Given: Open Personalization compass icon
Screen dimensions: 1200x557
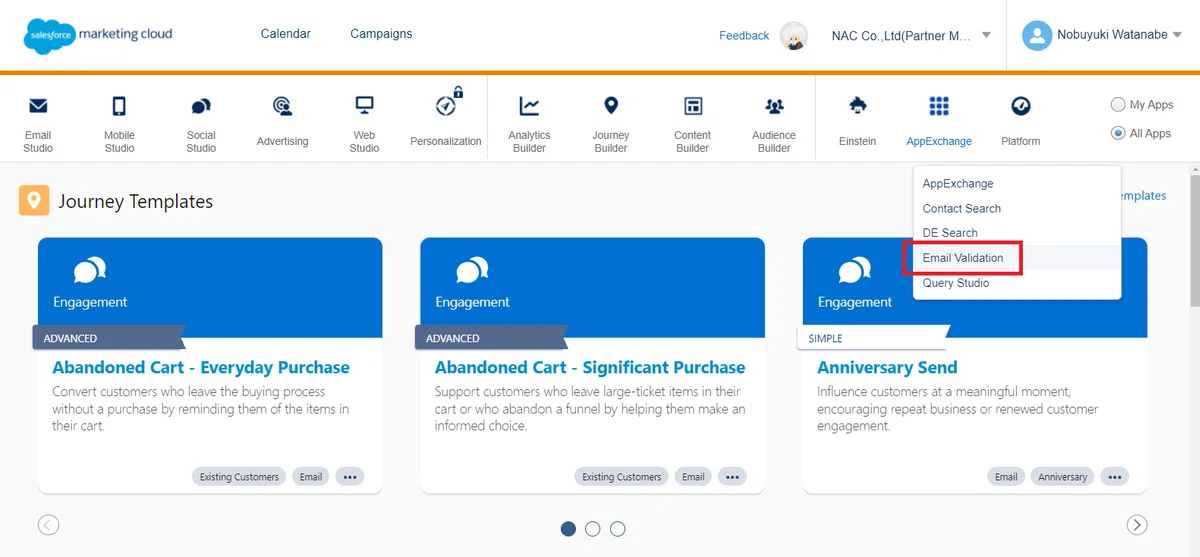Looking at the screenshot, I should pyautogui.click(x=447, y=104).
